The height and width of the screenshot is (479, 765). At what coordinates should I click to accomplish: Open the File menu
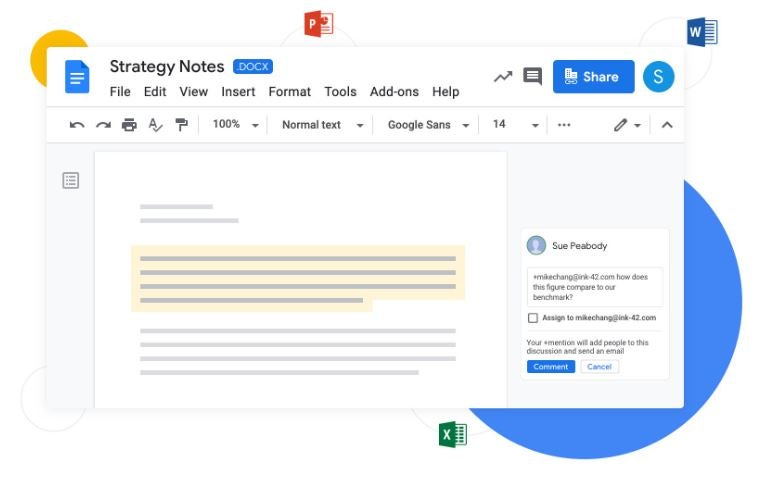[x=120, y=92]
